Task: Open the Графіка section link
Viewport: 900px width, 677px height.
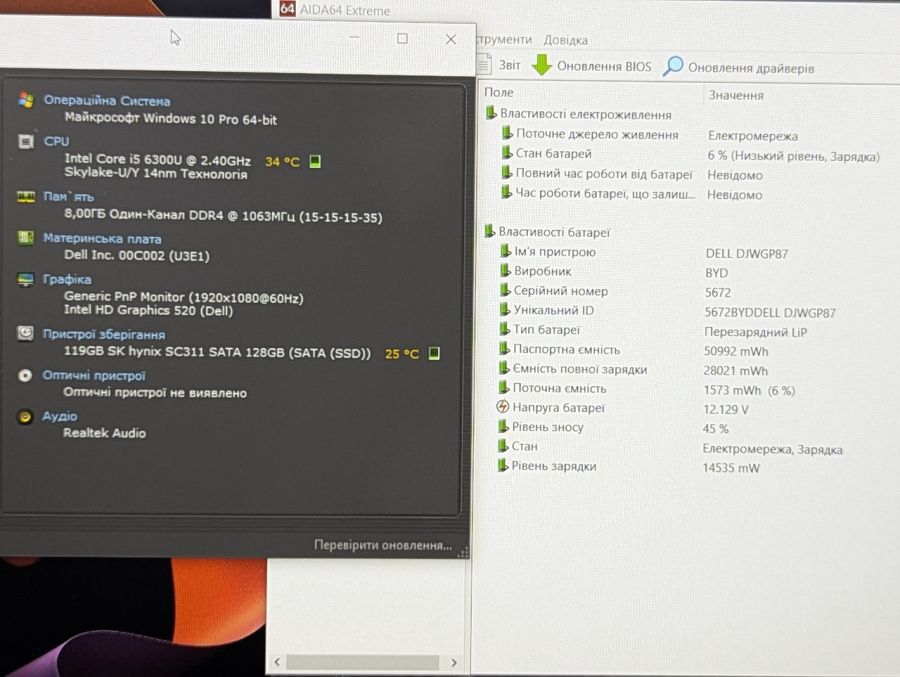Action: point(67,280)
